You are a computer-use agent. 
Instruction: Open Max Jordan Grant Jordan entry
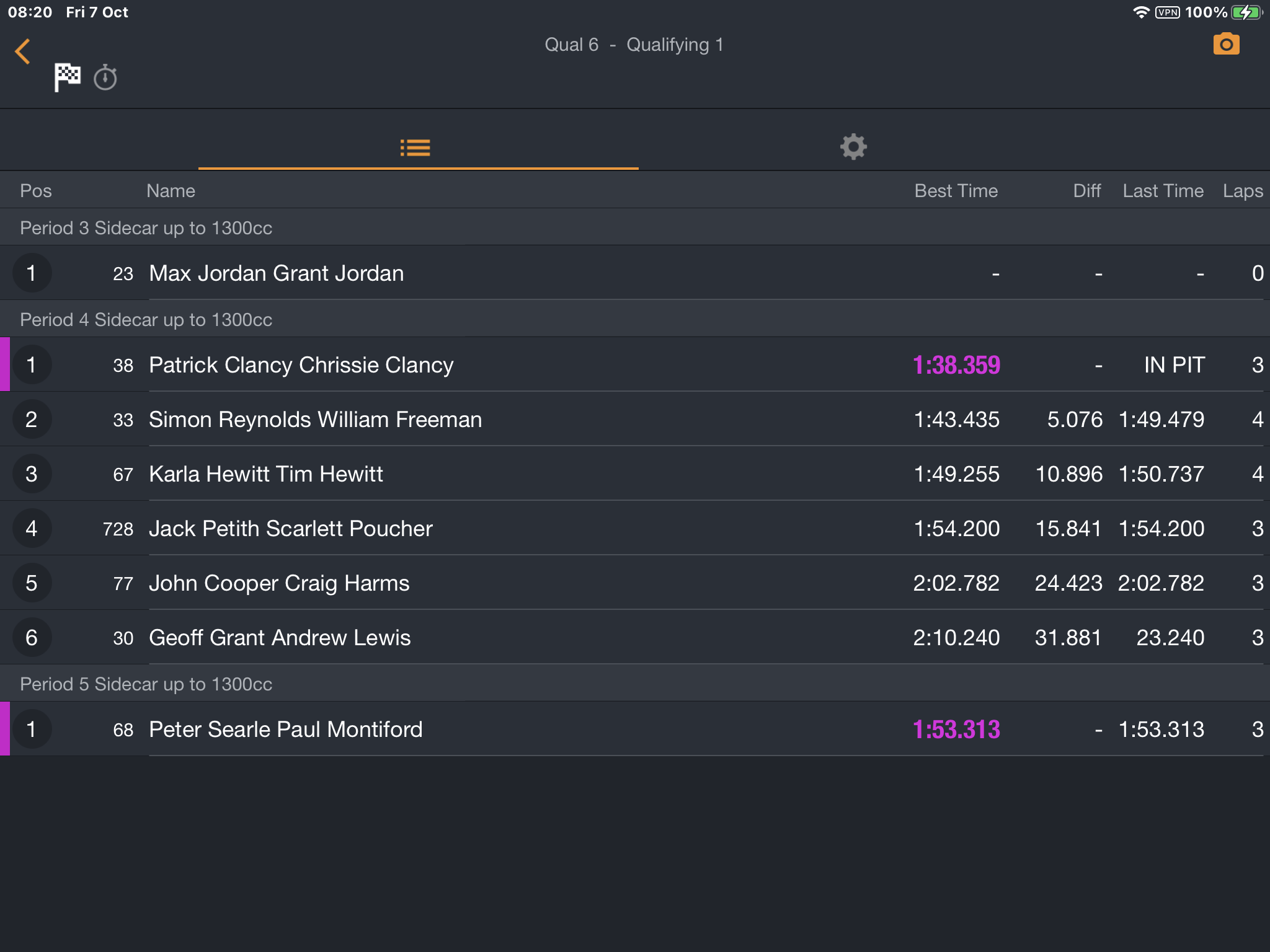pyautogui.click(x=635, y=273)
